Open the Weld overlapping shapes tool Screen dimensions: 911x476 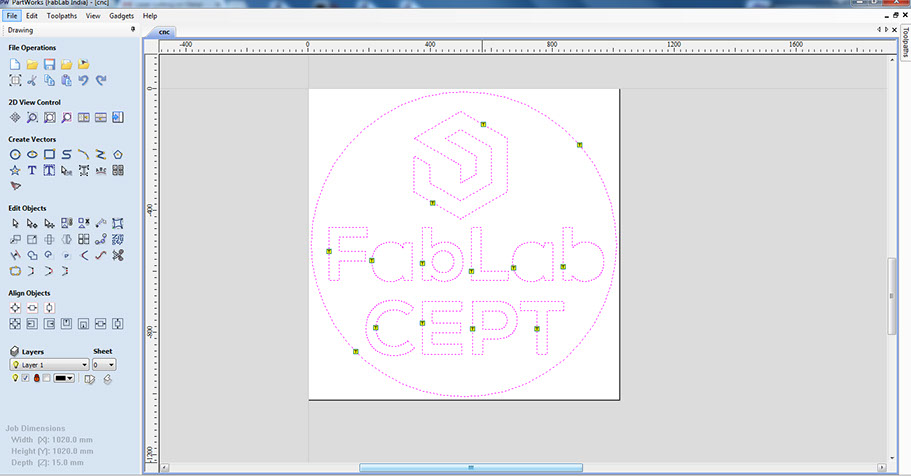click(x=32, y=255)
